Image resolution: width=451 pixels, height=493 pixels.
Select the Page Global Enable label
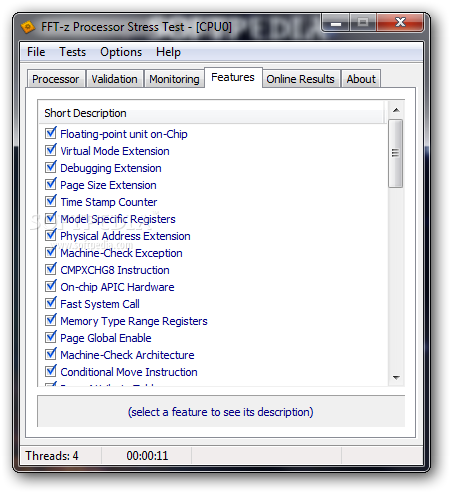pos(106,338)
